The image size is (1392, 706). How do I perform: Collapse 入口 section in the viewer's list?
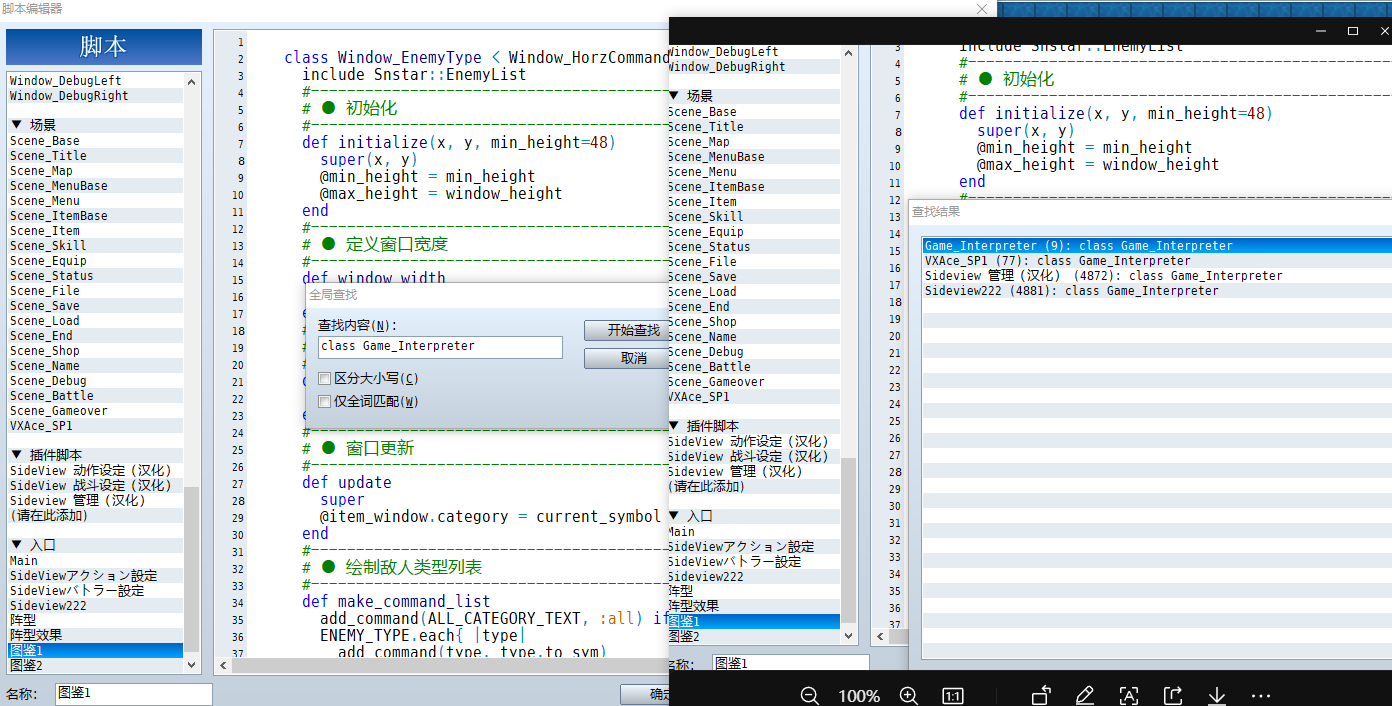coord(674,517)
